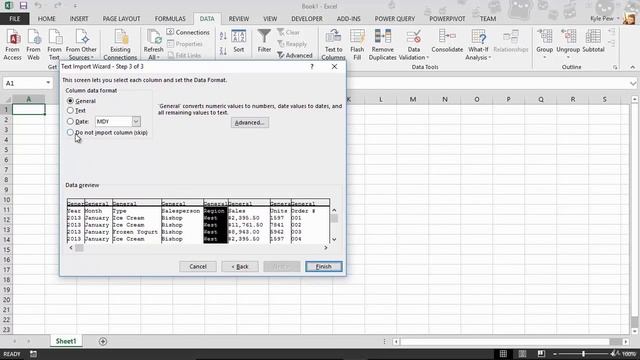Select the Salesperson column in preview
The image size is (640, 360).
pyautogui.click(x=182, y=221)
